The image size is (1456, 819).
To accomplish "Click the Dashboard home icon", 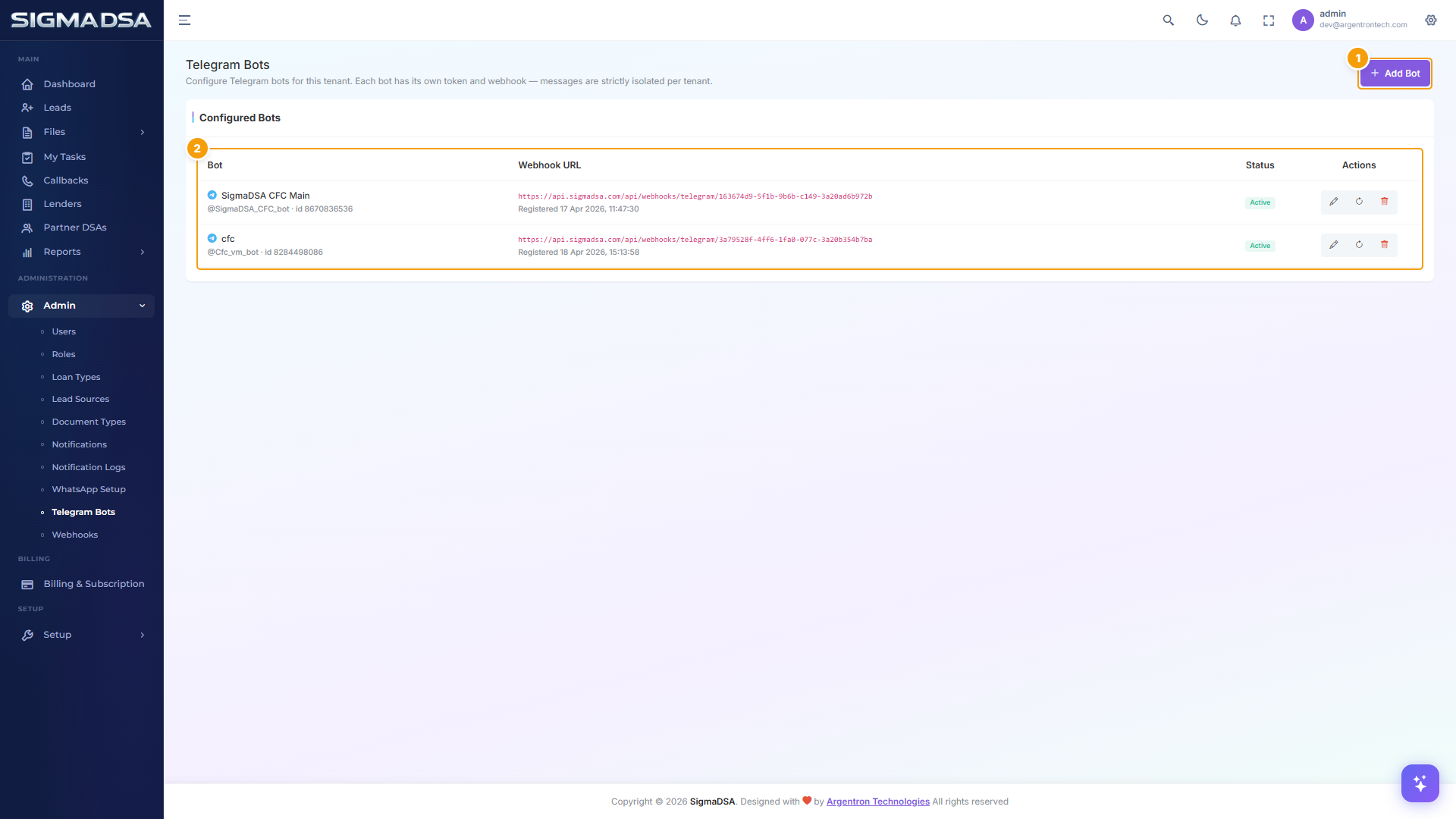I will pyautogui.click(x=27, y=84).
